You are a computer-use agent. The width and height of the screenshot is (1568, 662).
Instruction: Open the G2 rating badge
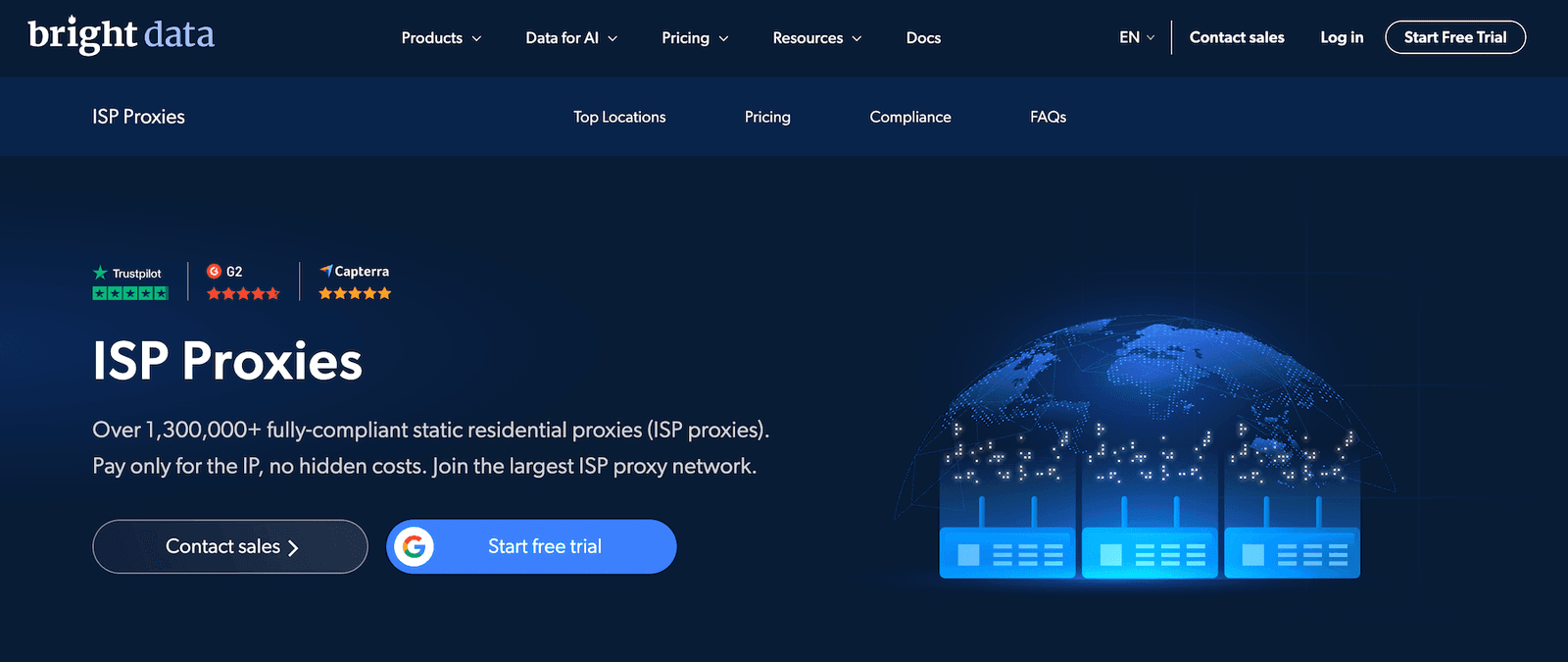point(243,282)
